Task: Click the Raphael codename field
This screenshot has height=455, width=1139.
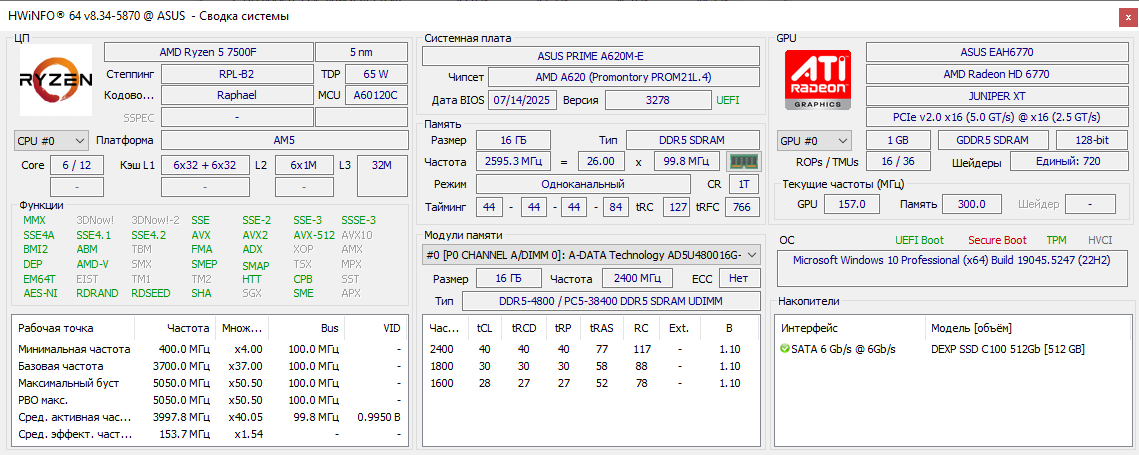Action: click(236, 94)
